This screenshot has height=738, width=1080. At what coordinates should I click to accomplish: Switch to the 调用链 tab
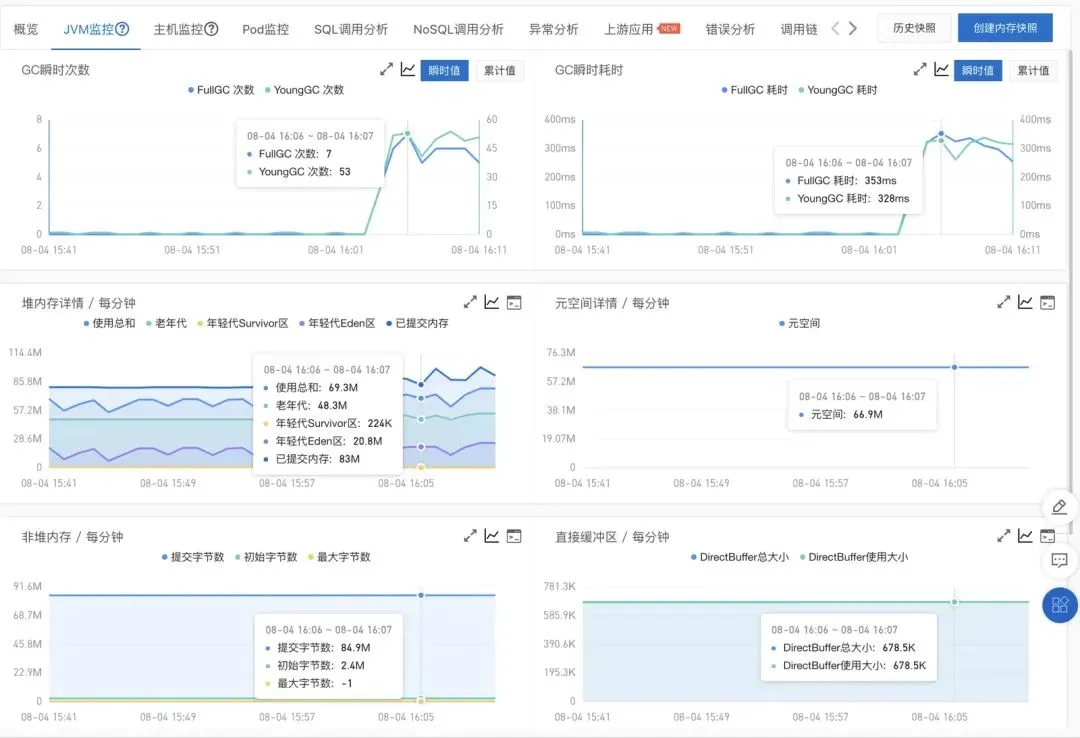pyautogui.click(x=799, y=29)
